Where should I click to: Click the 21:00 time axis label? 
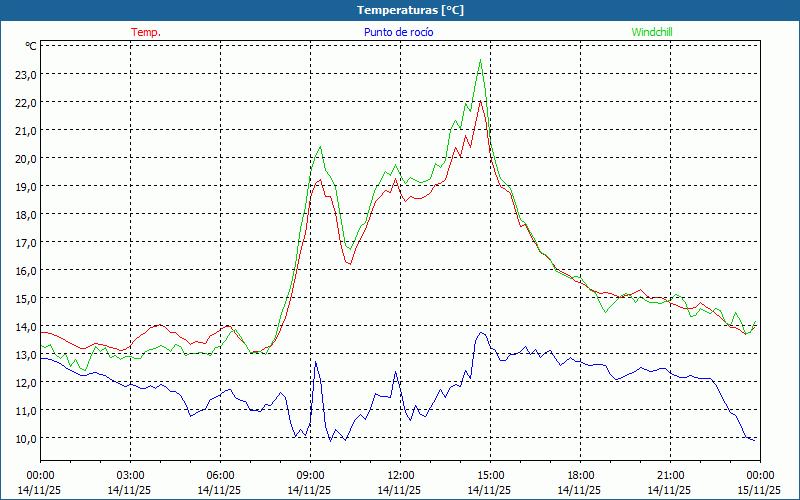pyautogui.click(x=671, y=475)
